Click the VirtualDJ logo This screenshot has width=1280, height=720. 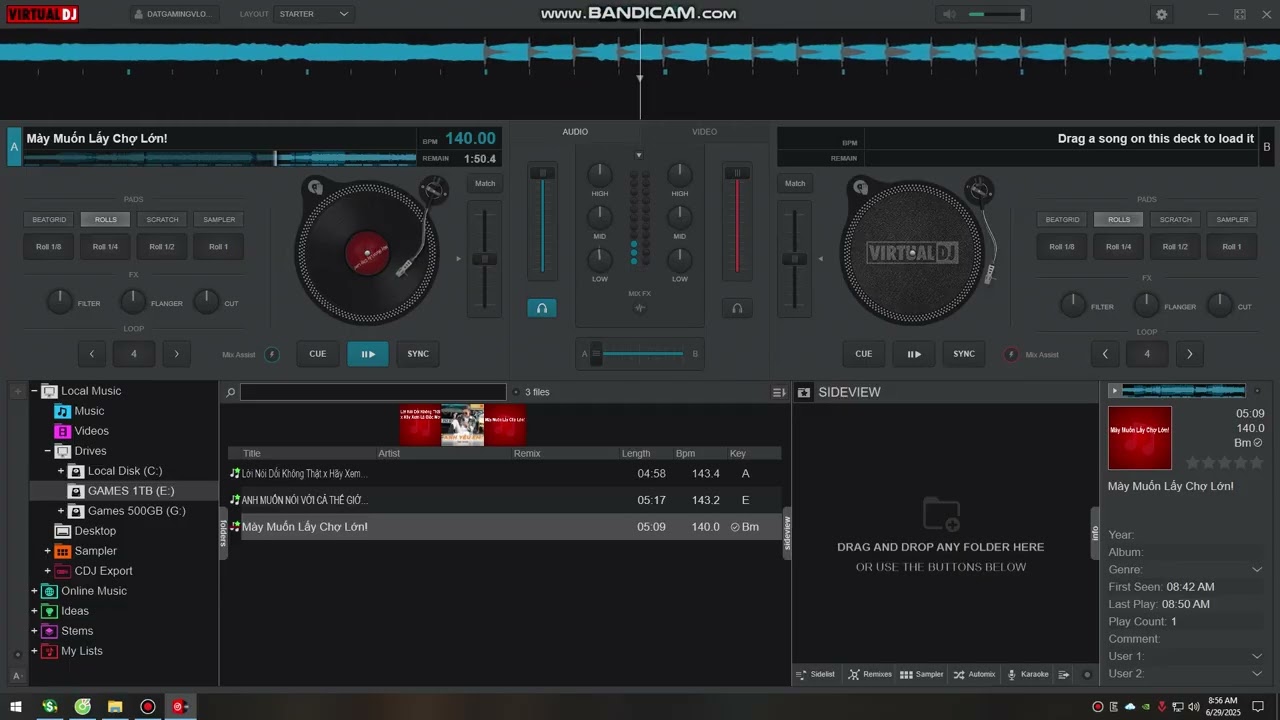pos(42,14)
